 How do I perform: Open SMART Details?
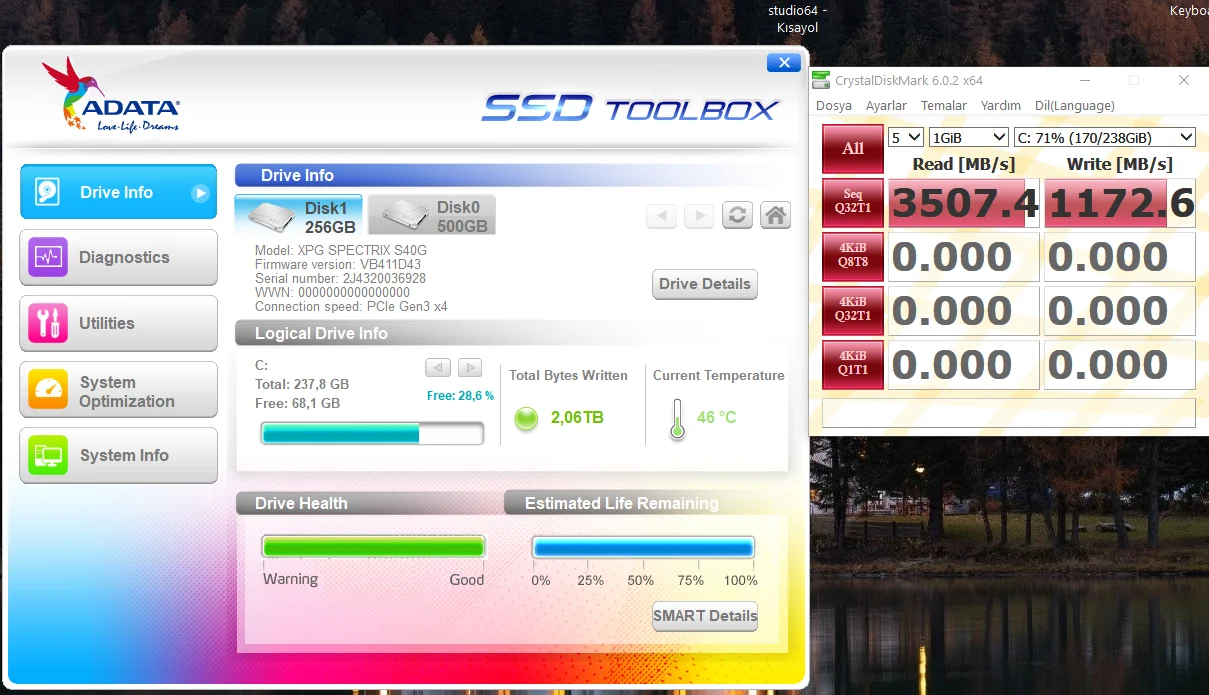[x=704, y=616]
